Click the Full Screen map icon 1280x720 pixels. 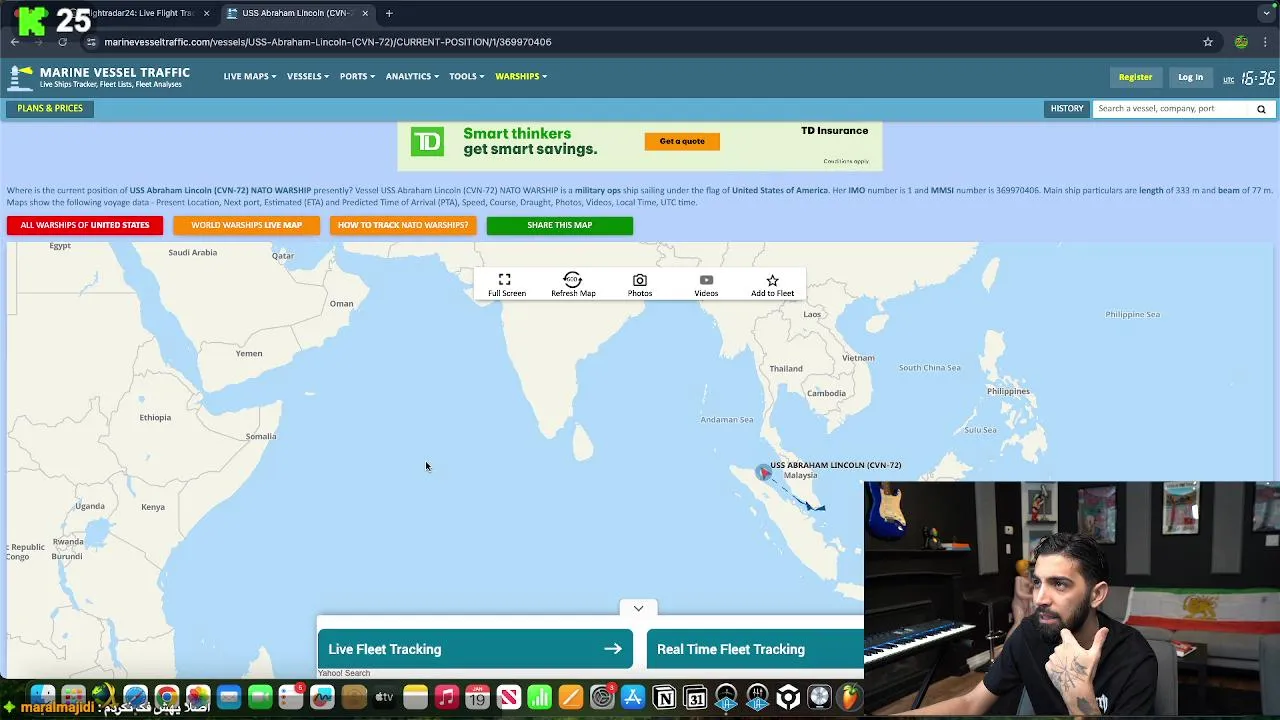pyautogui.click(x=505, y=280)
